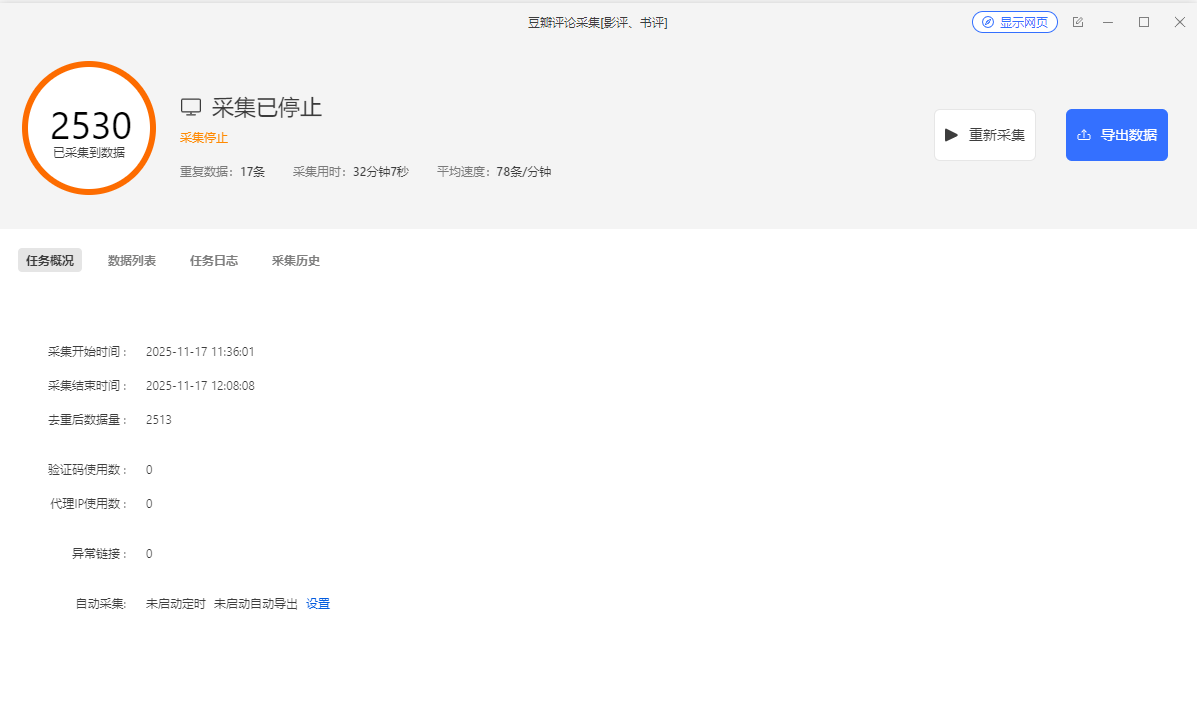Screen dimensions: 1197x719
Task: Maximize the collection window
Action: [1144, 22]
